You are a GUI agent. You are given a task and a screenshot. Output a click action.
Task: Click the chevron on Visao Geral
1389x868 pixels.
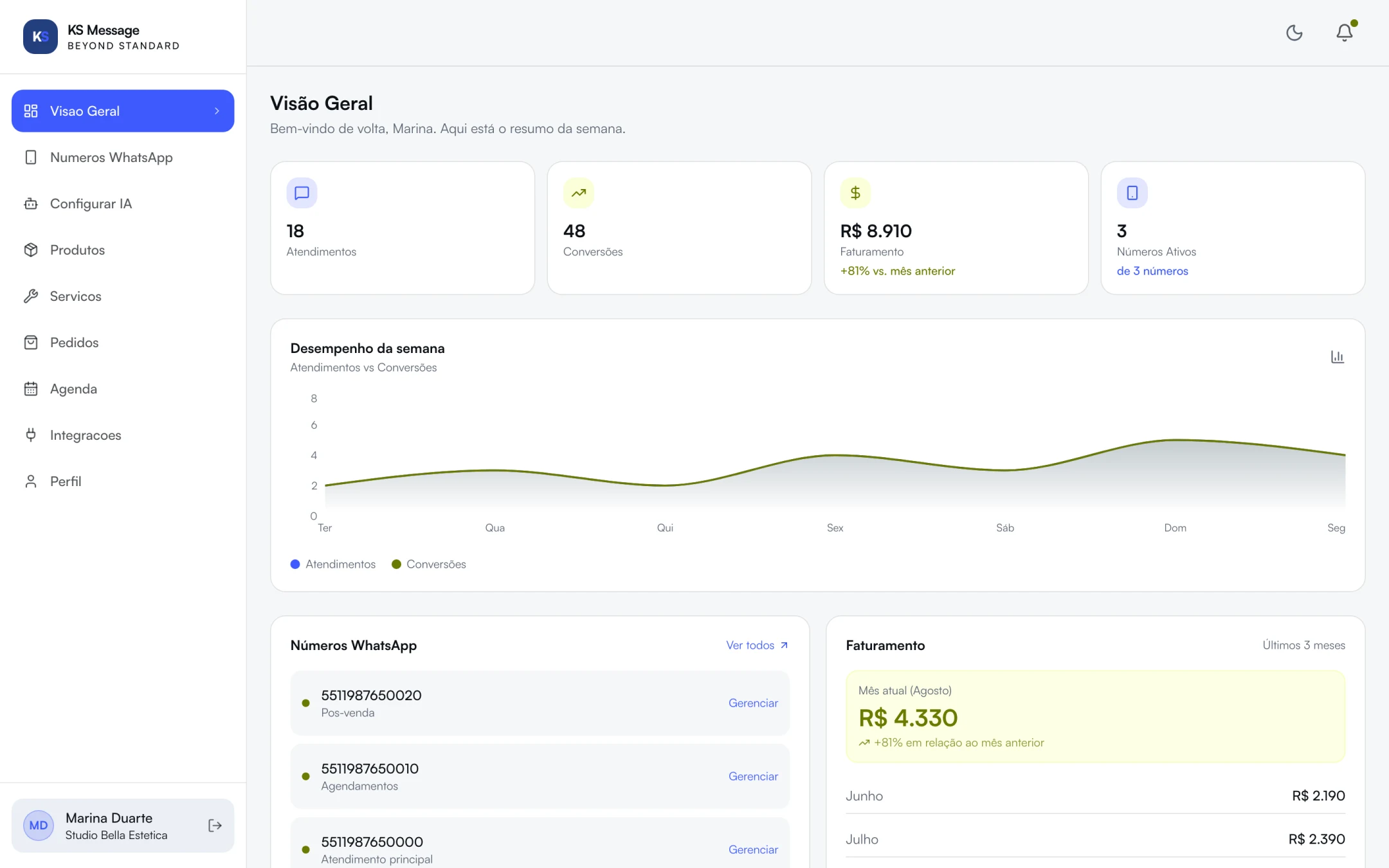(x=217, y=111)
